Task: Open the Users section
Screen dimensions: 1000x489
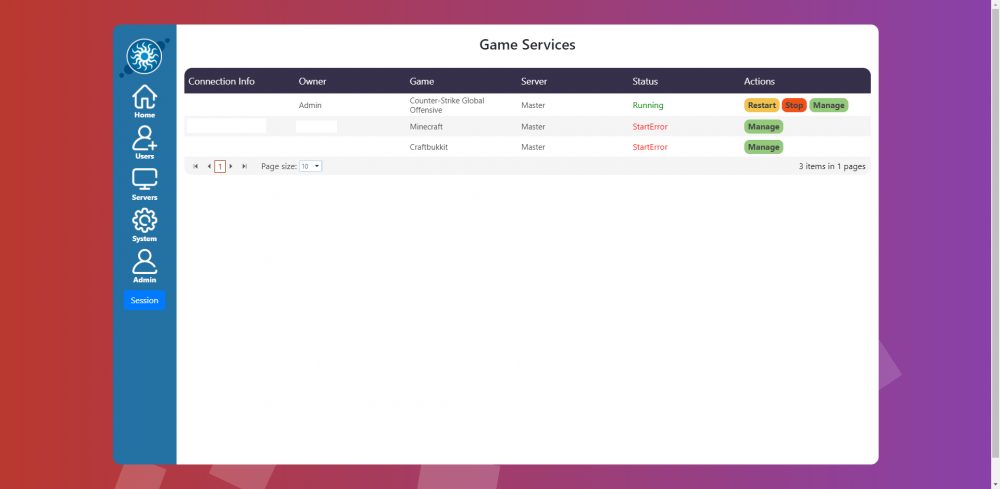Action: point(145,142)
